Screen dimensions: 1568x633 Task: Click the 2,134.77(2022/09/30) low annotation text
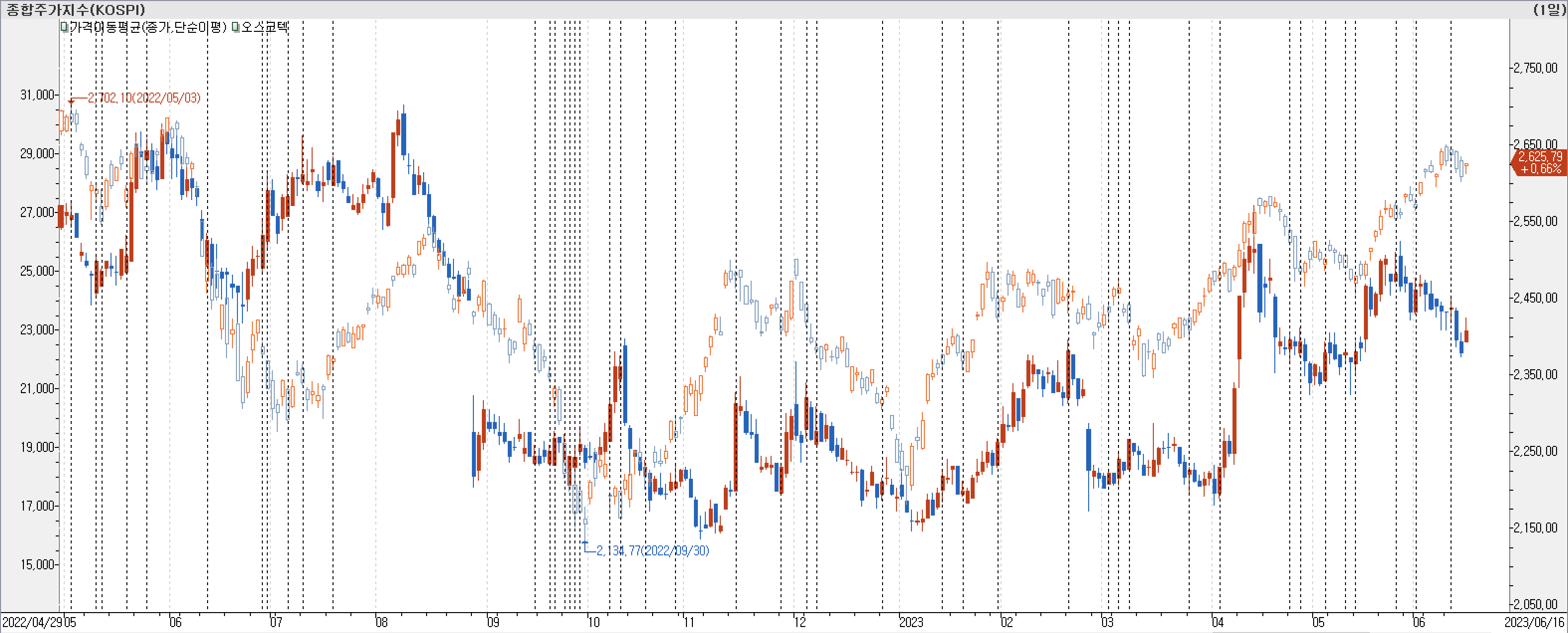653,551
